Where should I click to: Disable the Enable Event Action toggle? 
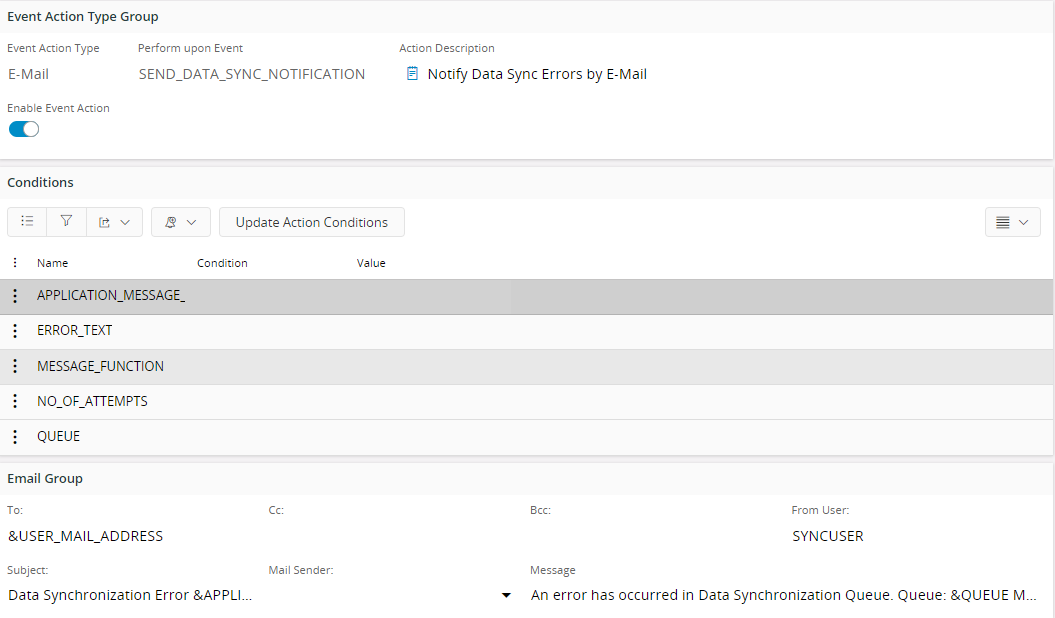(x=24, y=129)
